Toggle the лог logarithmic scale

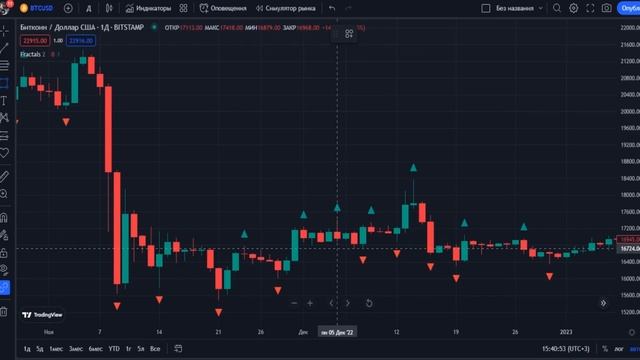pos(619,349)
